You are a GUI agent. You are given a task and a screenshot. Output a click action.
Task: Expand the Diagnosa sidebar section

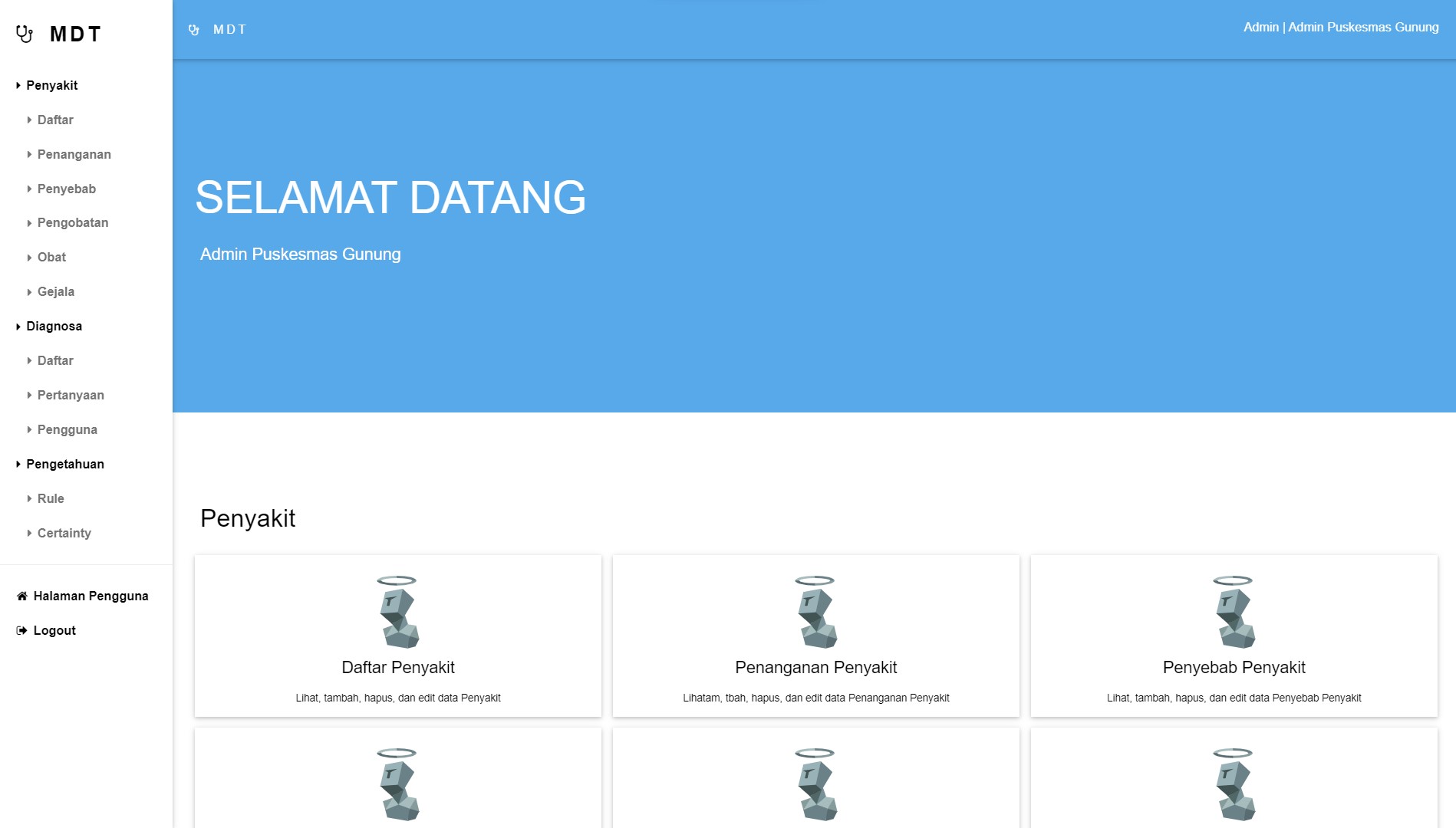pos(54,327)
